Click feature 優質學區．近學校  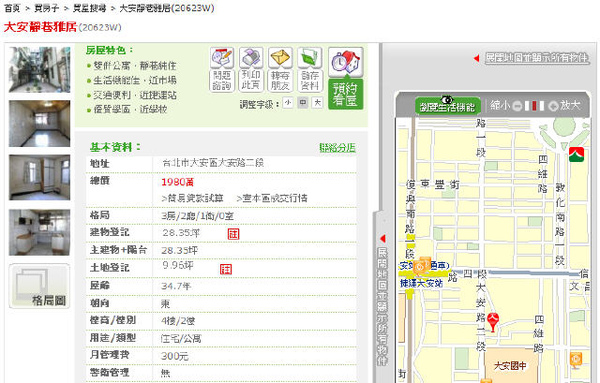point(130,109)
